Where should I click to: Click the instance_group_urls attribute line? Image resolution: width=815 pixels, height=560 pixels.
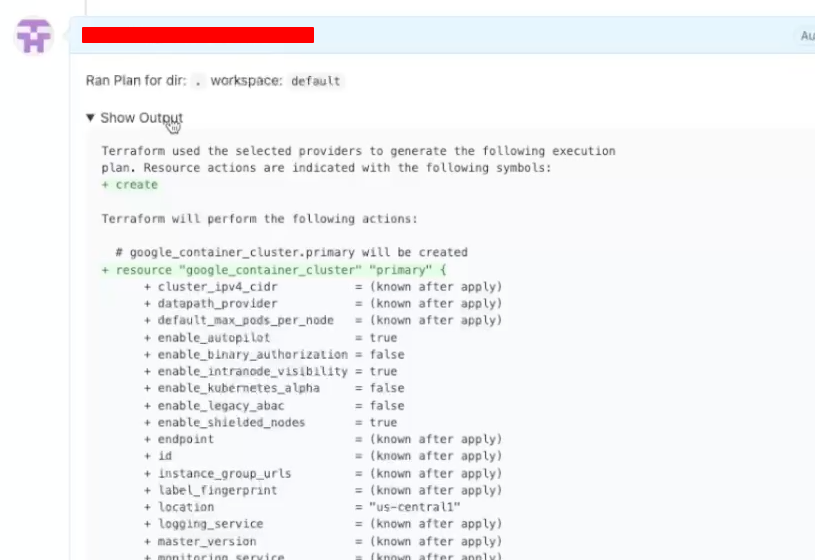coord(323,473)
